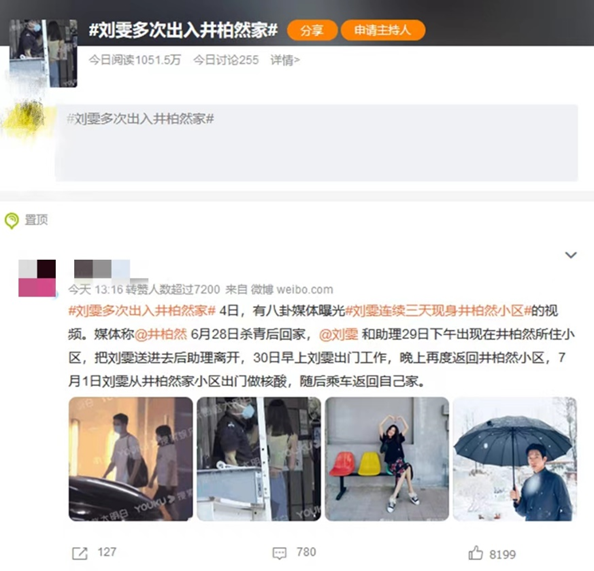Image resolution: width=594 pixels, height=571 pixels.
Task: Click inside the topic post input box
Action: 316,143
